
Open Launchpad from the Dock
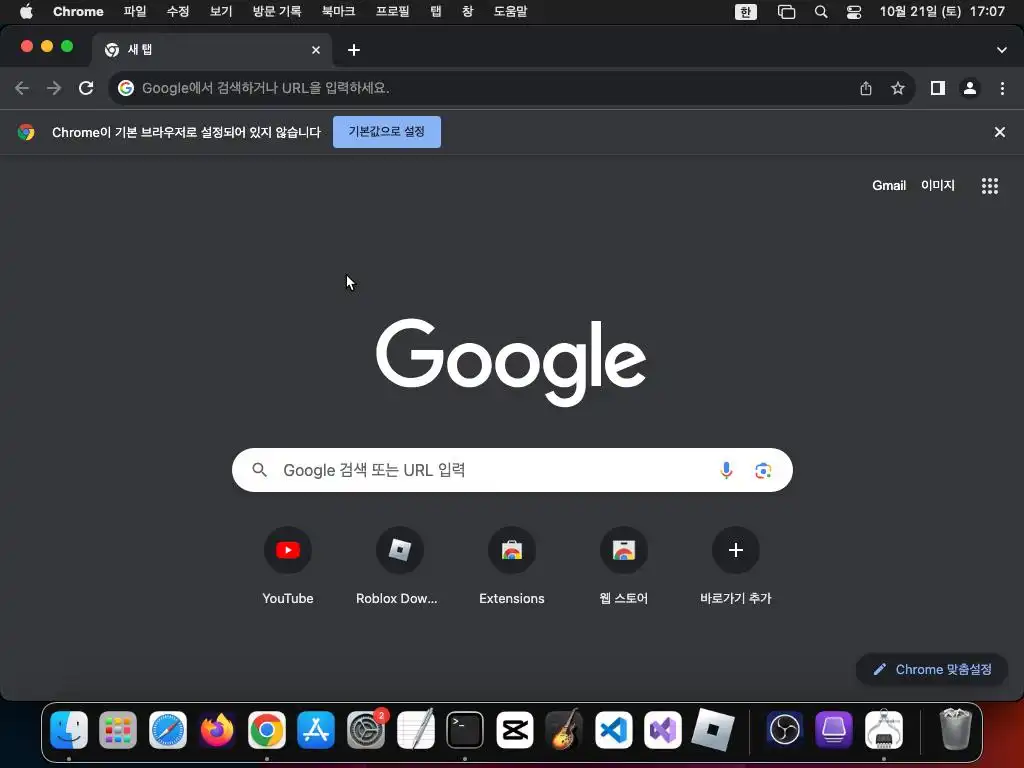(118, 729)
